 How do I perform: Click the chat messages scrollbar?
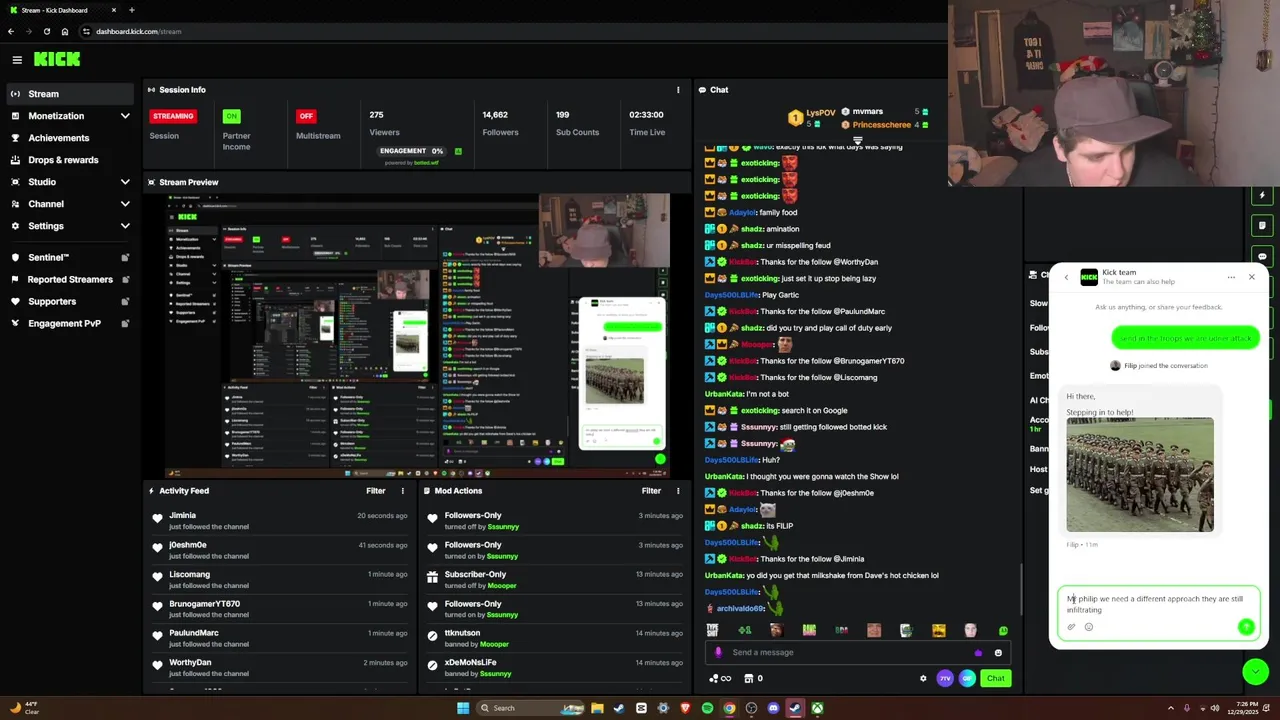[x=1020, y=588]
